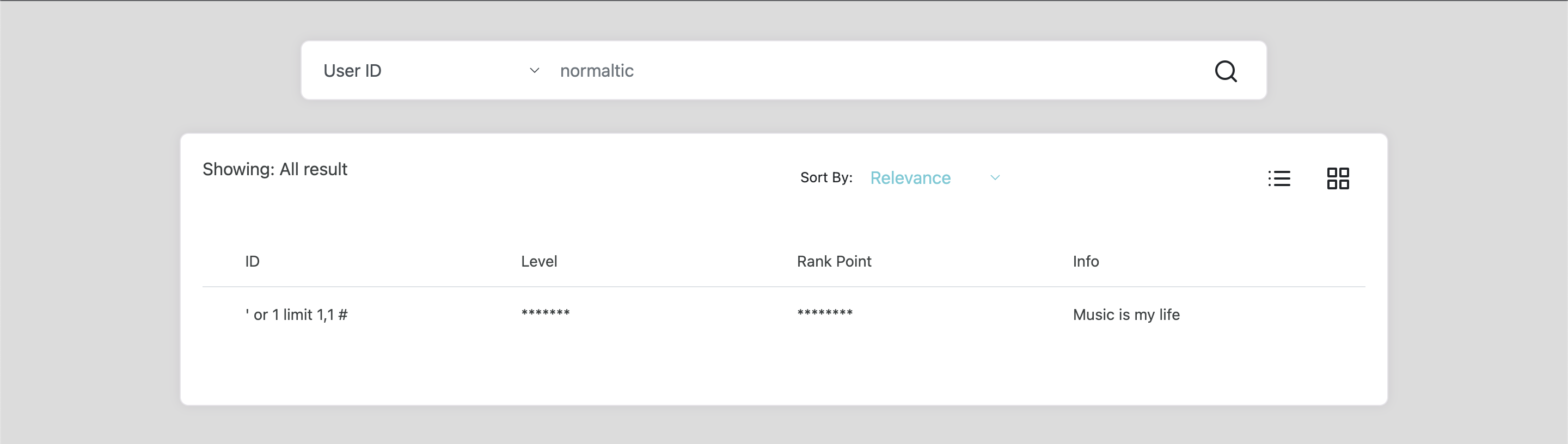The height and width of the screenshot is (444, 1568).
Task: Click the ID column header
Action: tap(252, 262)
